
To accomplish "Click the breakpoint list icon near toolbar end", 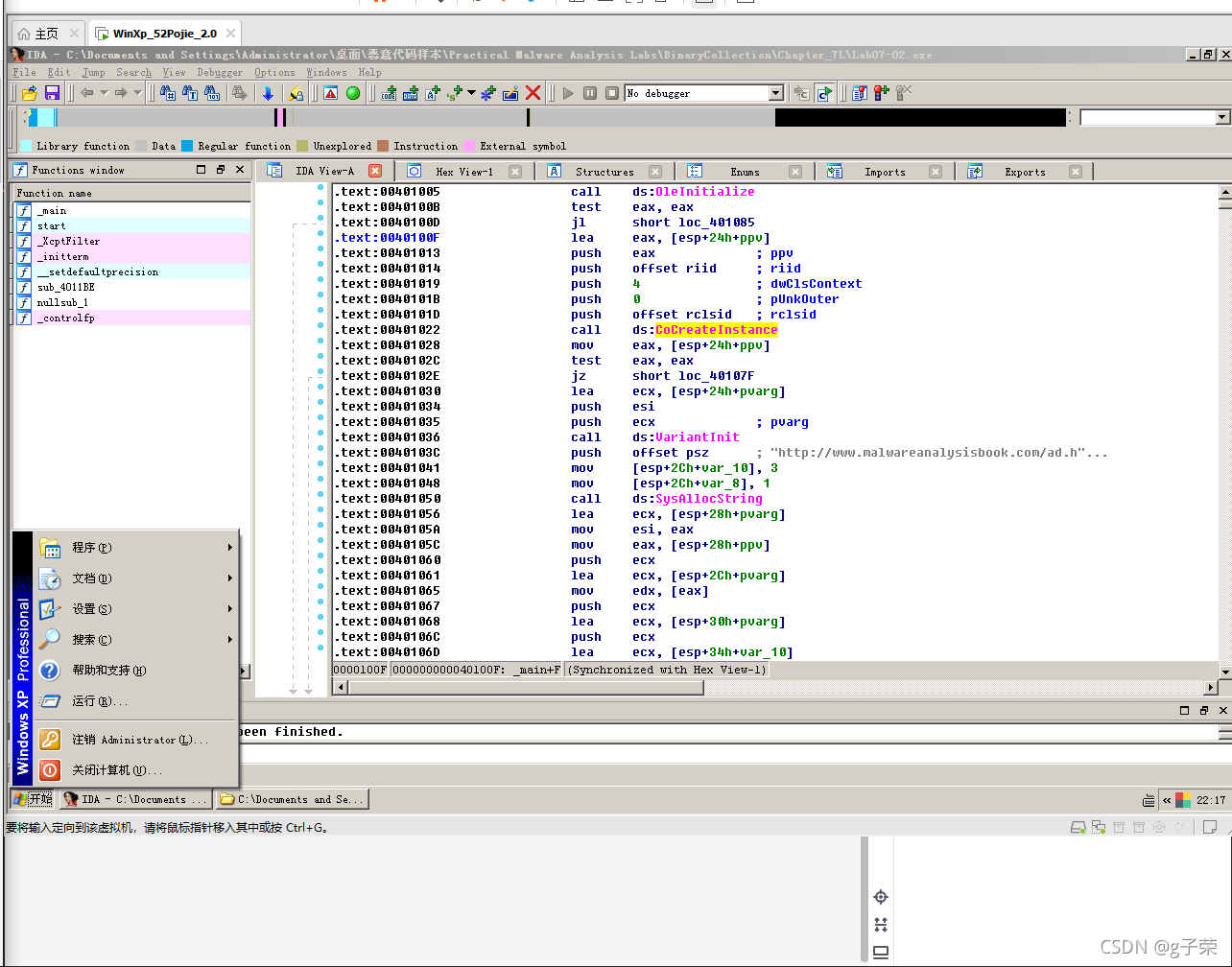I will click(859, 93).
